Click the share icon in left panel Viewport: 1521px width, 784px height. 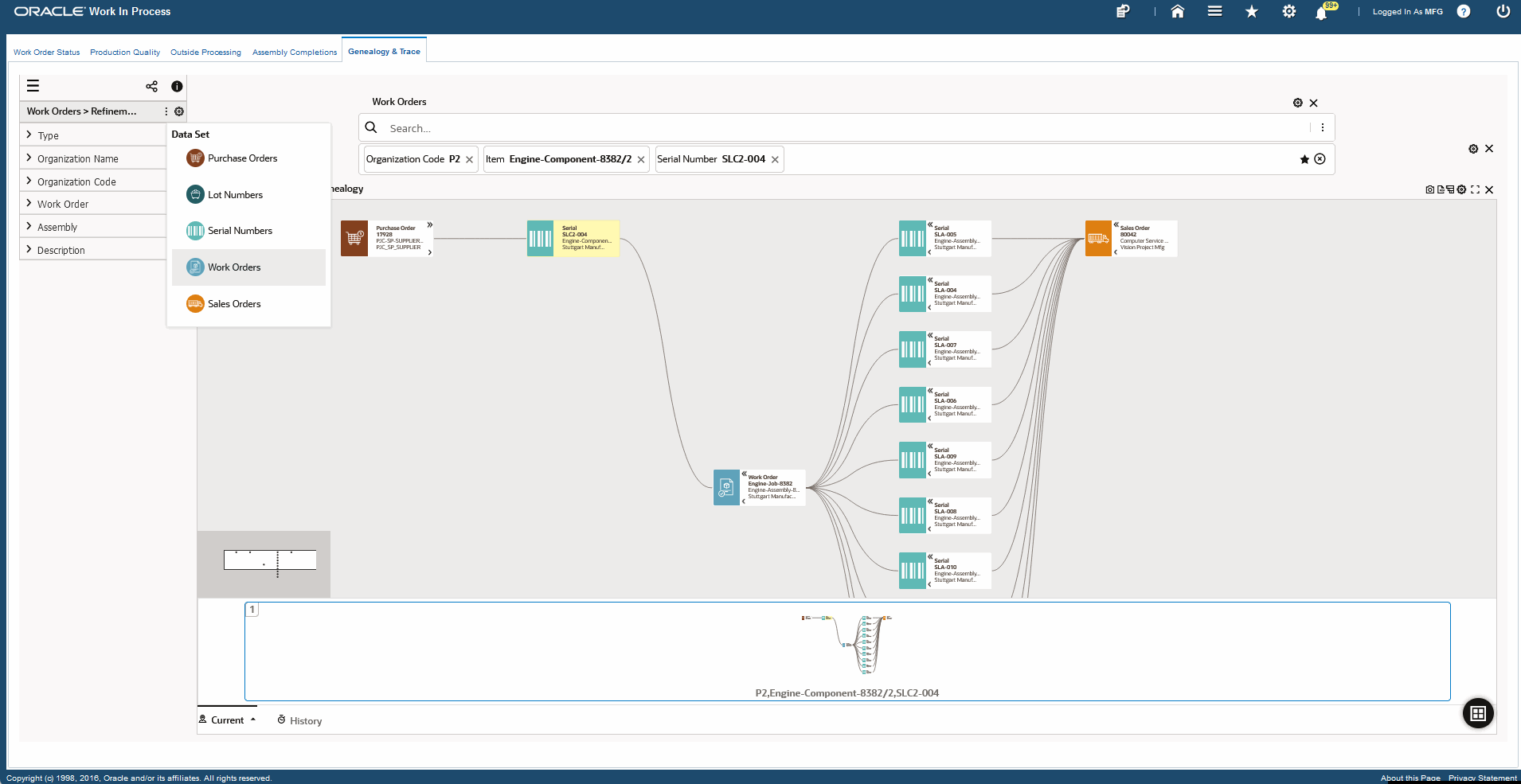(x=151, y=86)
